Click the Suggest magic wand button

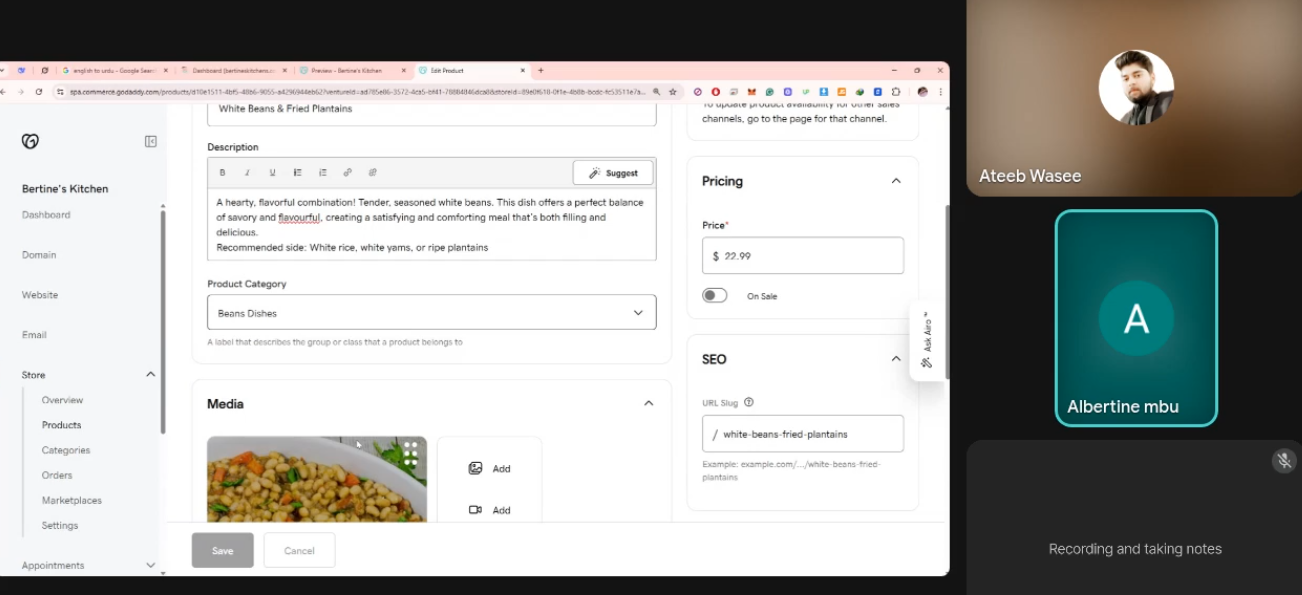tap(613, 173)
